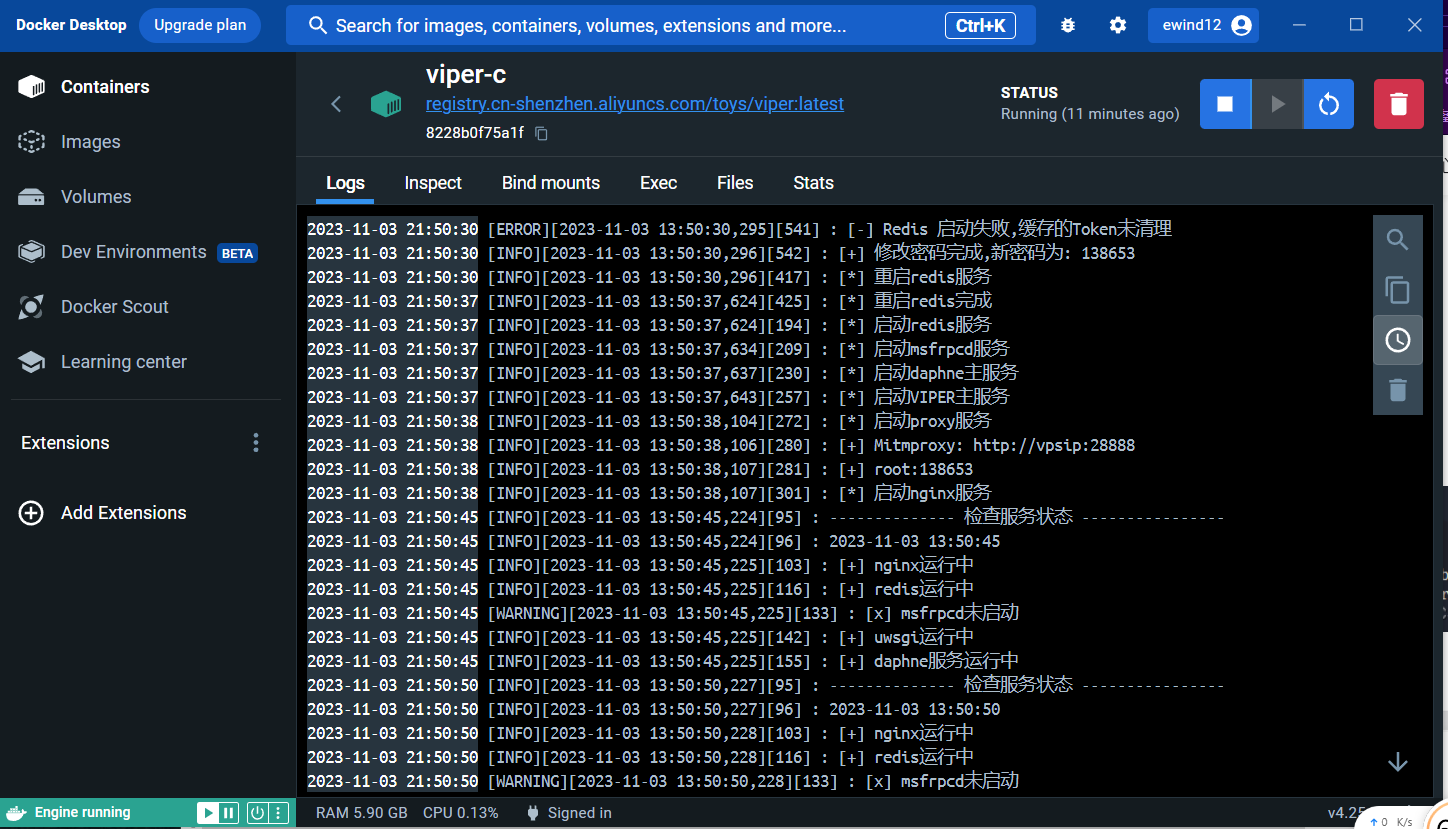Delete the viper-c container
The width and height of the screenshot is (1448, 829).
pos(1399,104)
